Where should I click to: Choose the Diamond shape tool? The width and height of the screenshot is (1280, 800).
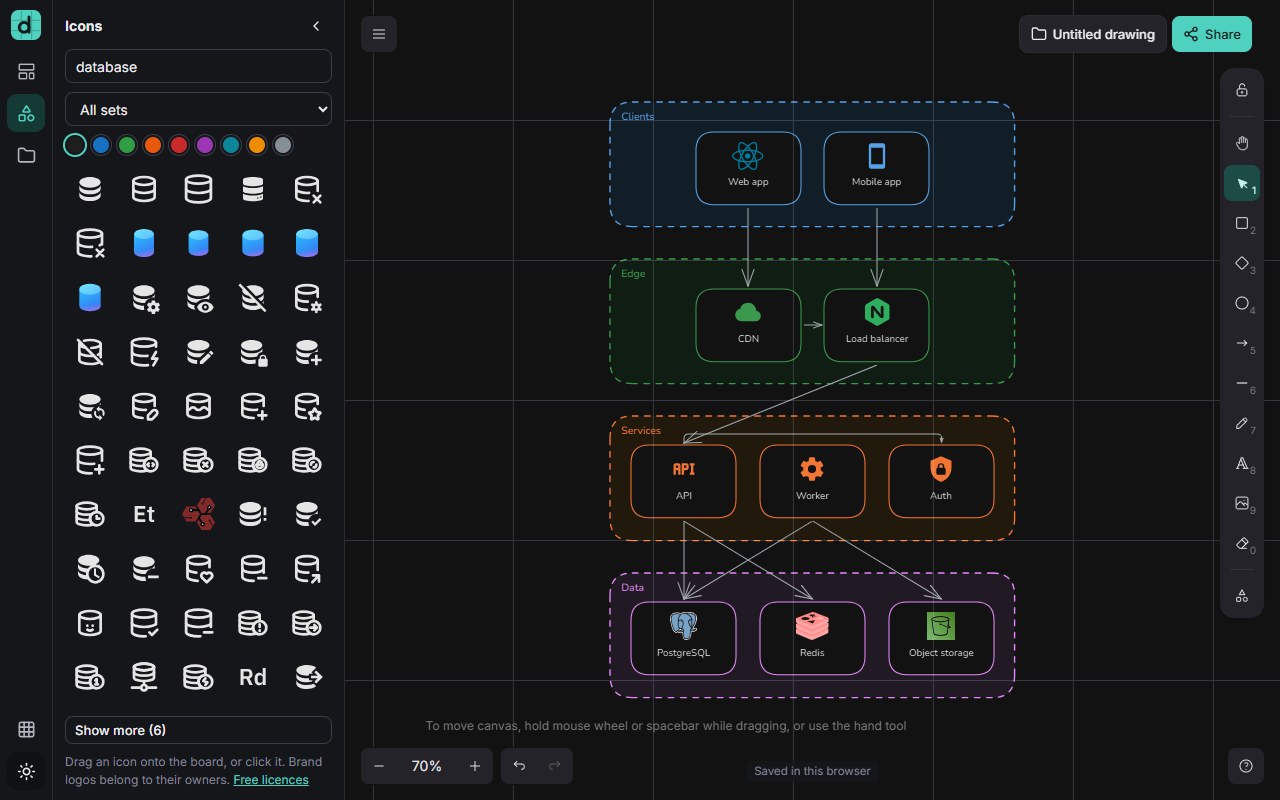(x=1242, y=263)
